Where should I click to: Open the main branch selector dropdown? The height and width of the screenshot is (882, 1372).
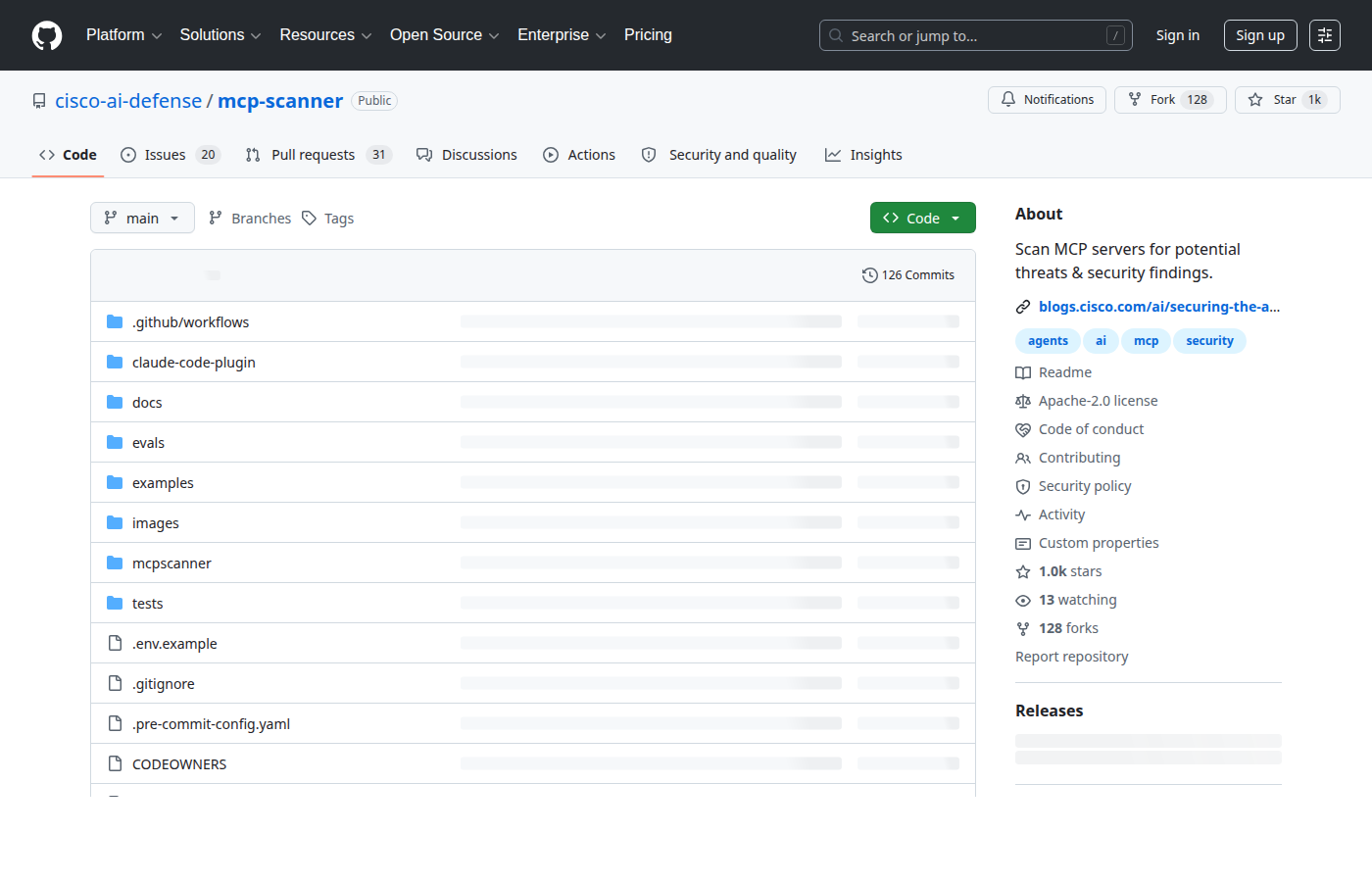[x=142, y=218]
